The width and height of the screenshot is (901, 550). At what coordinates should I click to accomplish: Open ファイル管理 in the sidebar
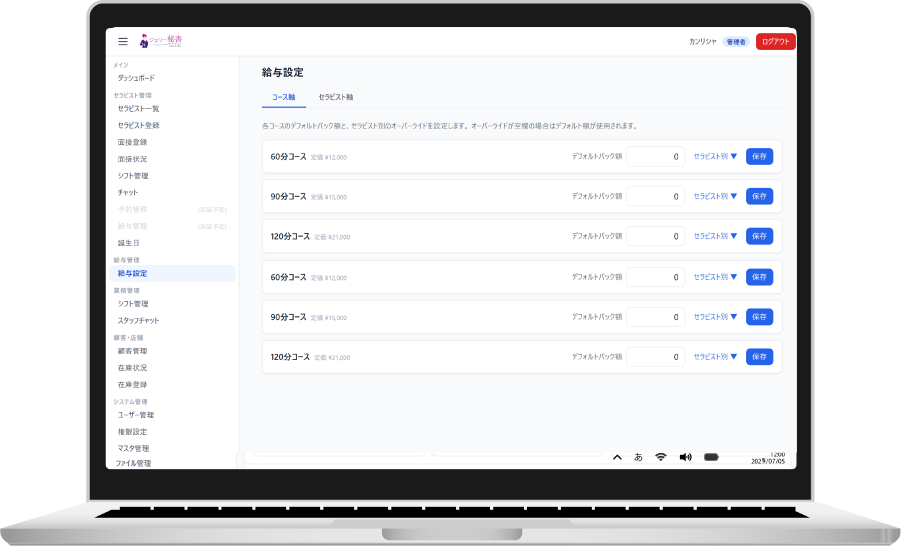pyautogui.click(x=133, y=463)
